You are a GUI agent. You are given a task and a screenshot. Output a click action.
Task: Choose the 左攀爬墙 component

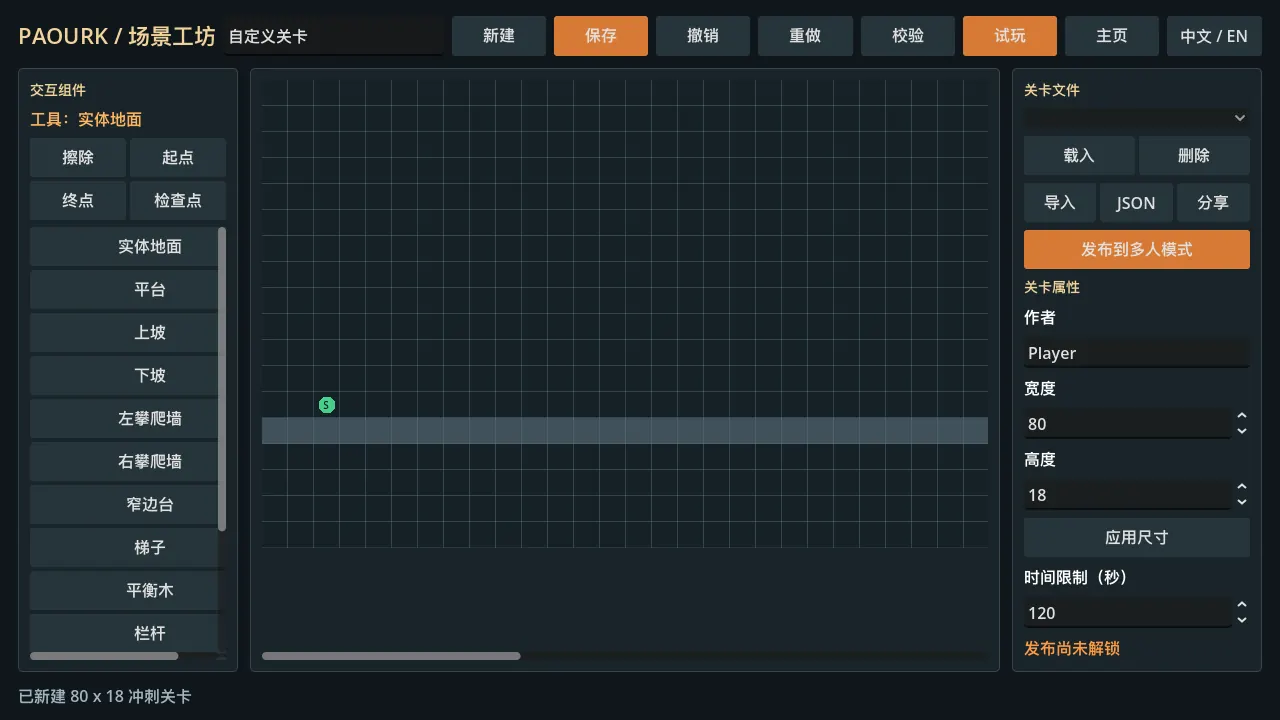[x=124, y=418]
